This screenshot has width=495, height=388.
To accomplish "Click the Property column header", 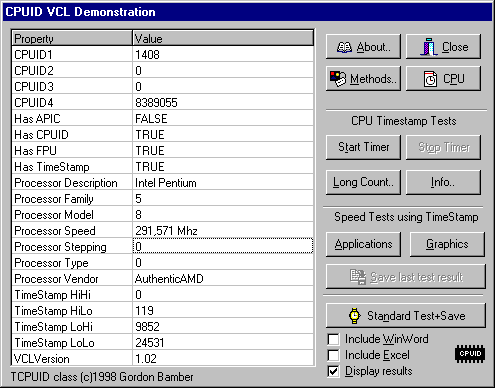I will click(x=72, y=38).
